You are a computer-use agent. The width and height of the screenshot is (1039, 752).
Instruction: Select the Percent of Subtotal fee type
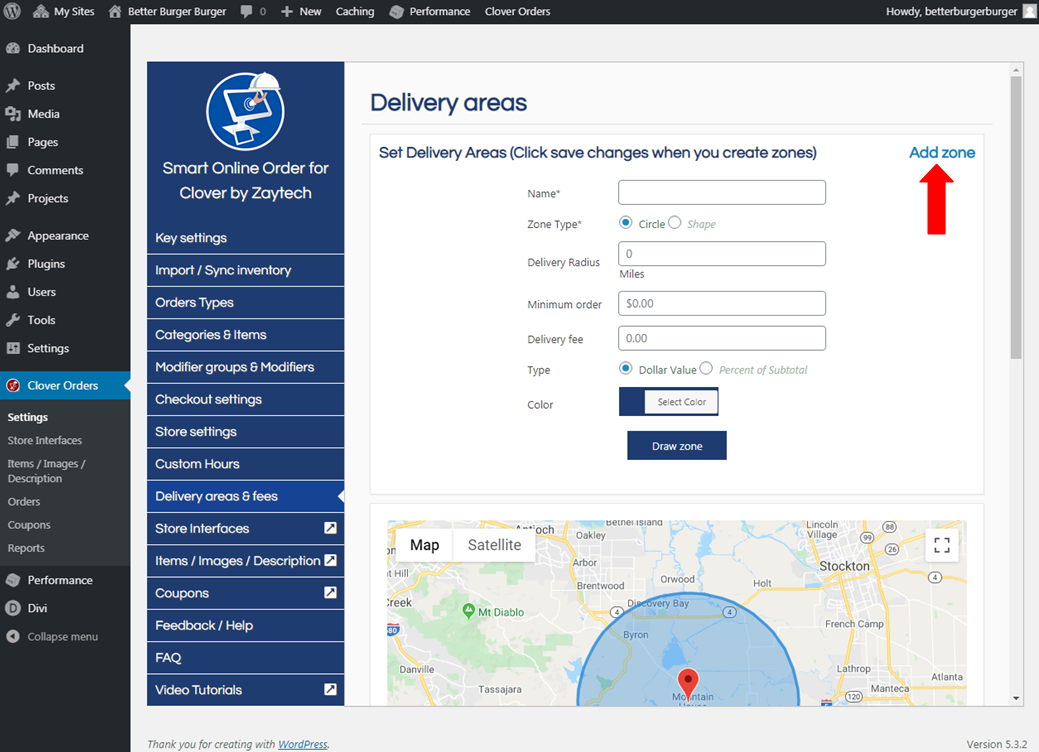click(706, 368)
